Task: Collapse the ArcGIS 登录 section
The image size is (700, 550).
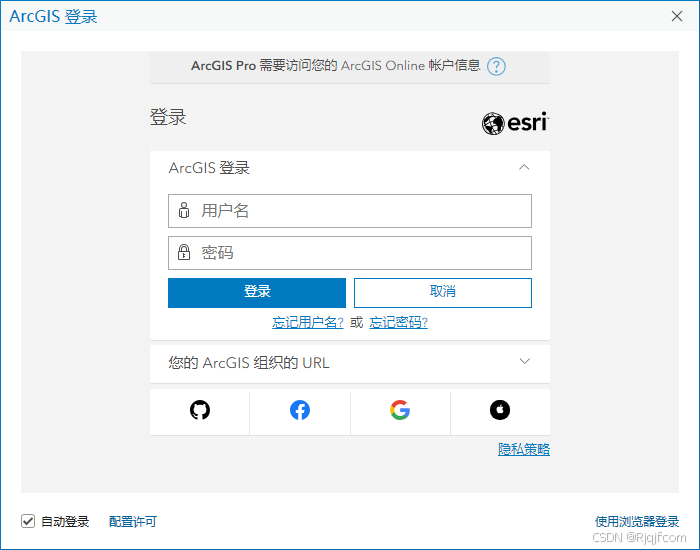Action: [524, 167]
